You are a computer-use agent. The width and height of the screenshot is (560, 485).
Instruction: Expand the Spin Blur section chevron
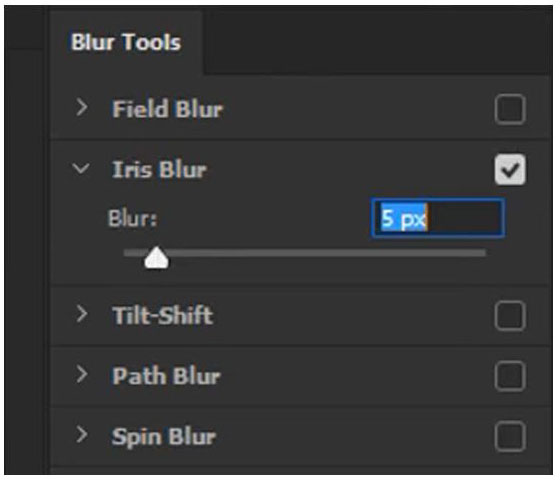pos(82,435)
